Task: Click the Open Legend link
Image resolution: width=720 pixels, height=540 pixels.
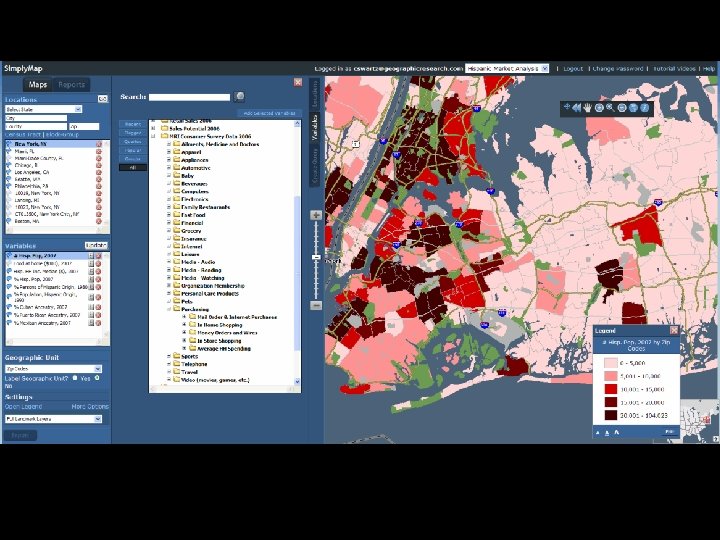Action: (23, 406)
